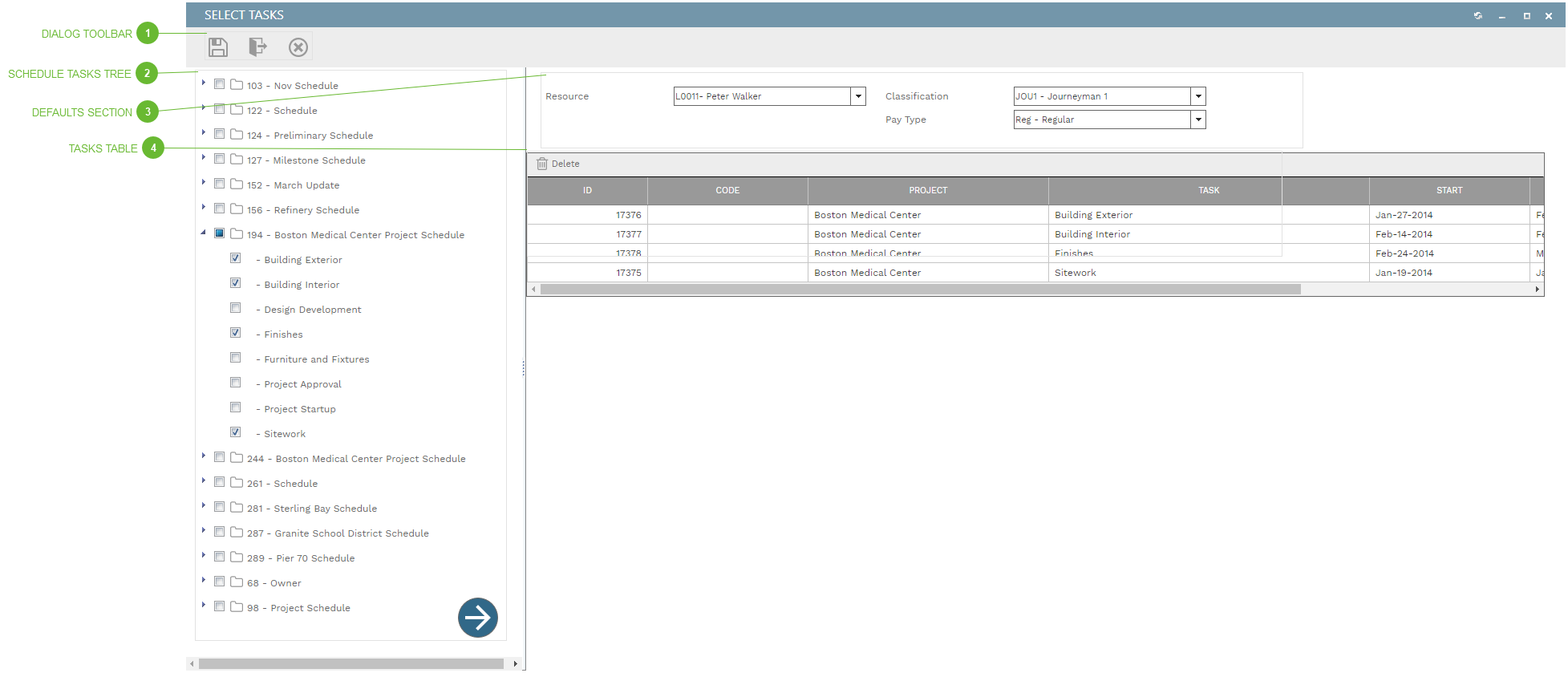
Task: Click the blue arrow to add tasks
Action: (478, 618)
